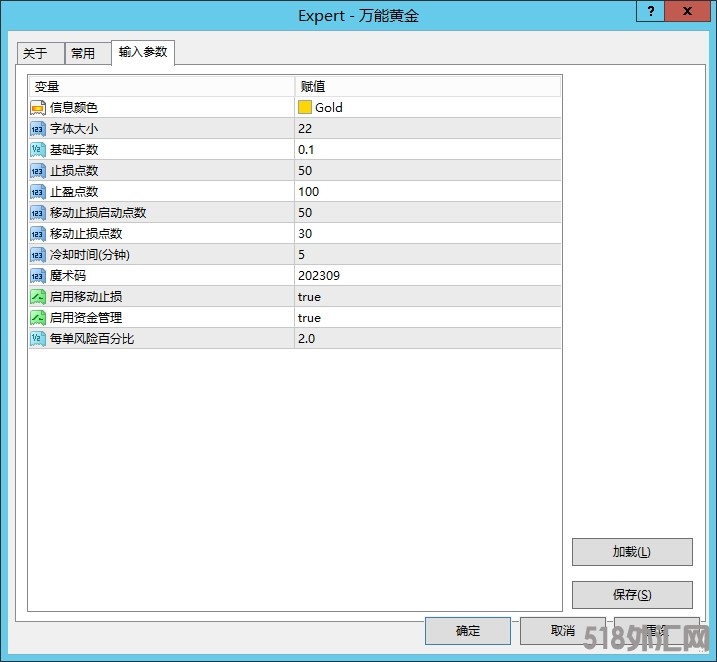Select the Gold value text
This screenshot has width=717, height=662.
click(329, 108)
